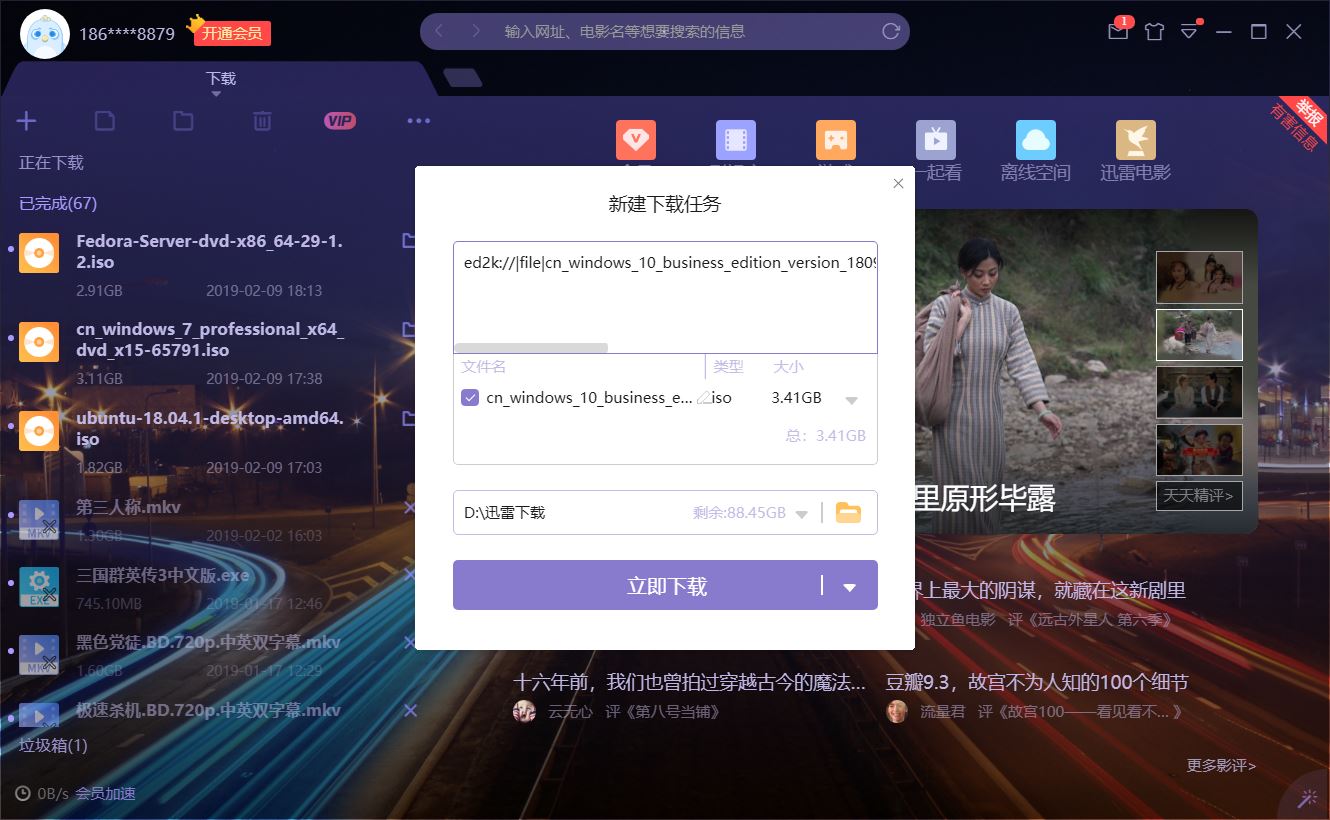Open the more options ellipsis icon

pos(418,120)
